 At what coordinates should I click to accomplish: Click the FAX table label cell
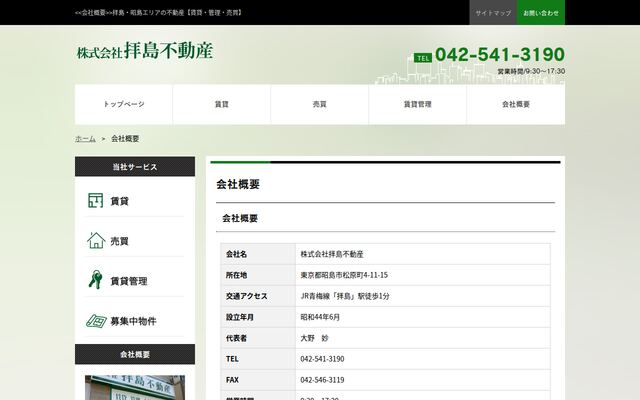pos(258,380)
